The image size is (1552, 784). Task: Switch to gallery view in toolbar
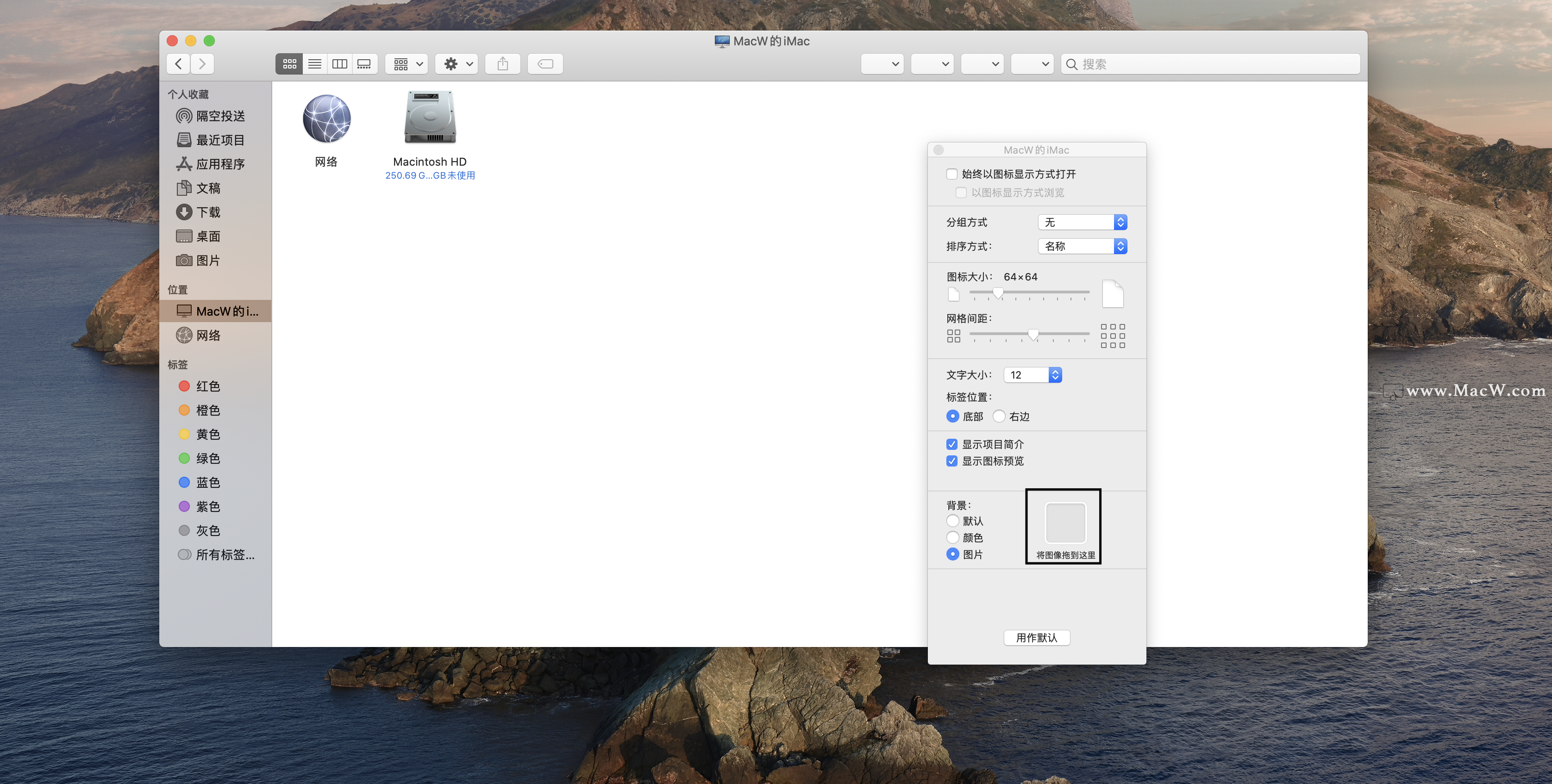tap(364, 64)
